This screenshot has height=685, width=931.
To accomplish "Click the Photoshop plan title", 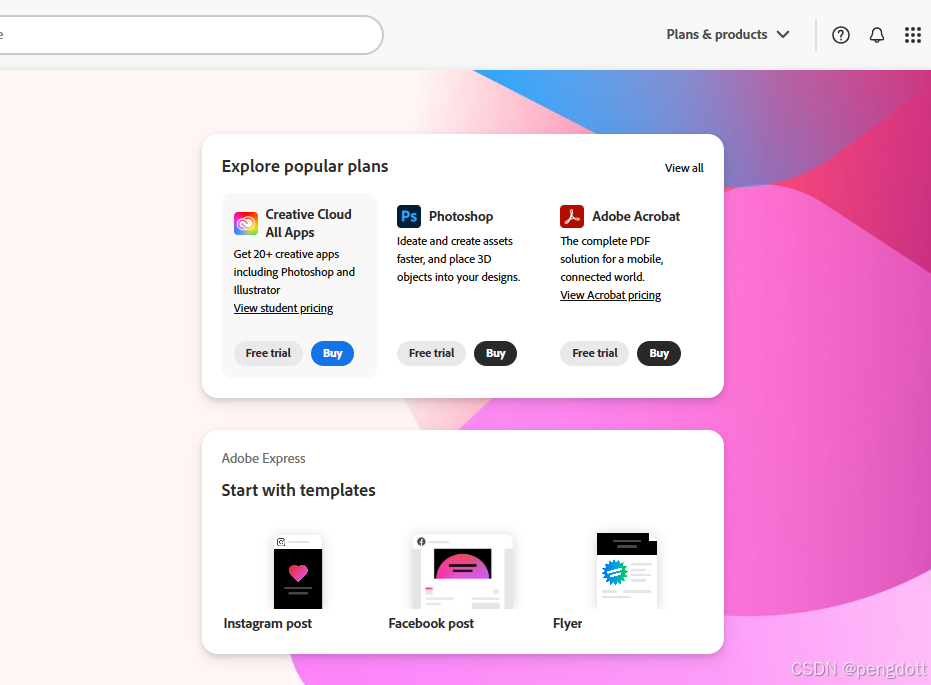I will (461, 217).
